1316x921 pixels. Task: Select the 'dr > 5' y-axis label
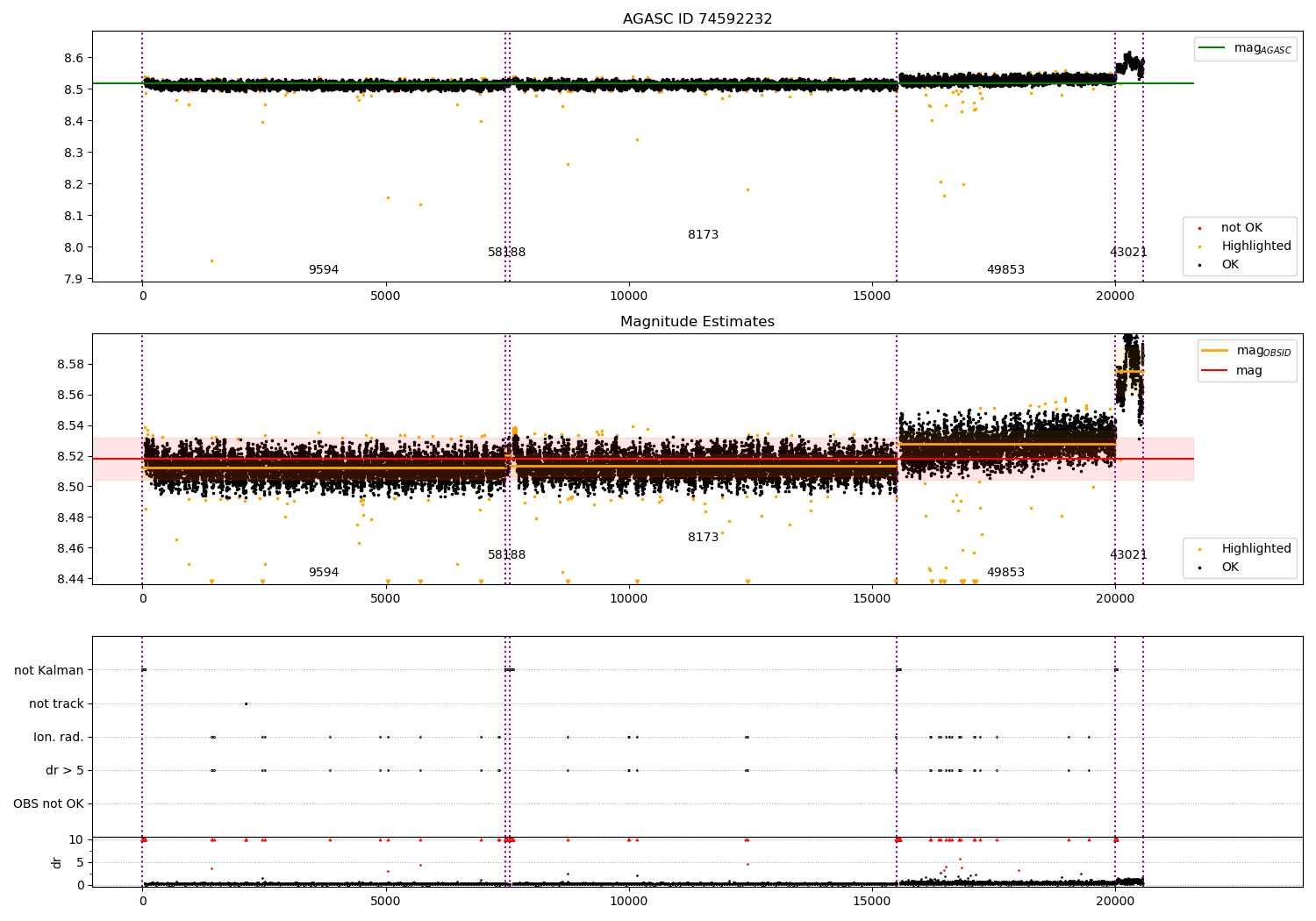[65, 771]
